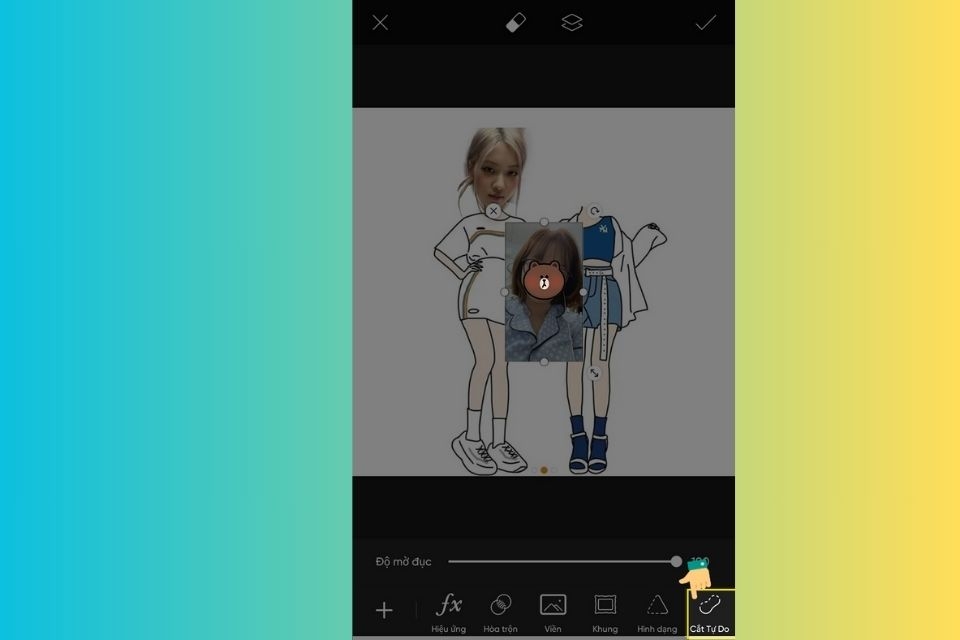Select the eraser tool at top

[516, 23]
